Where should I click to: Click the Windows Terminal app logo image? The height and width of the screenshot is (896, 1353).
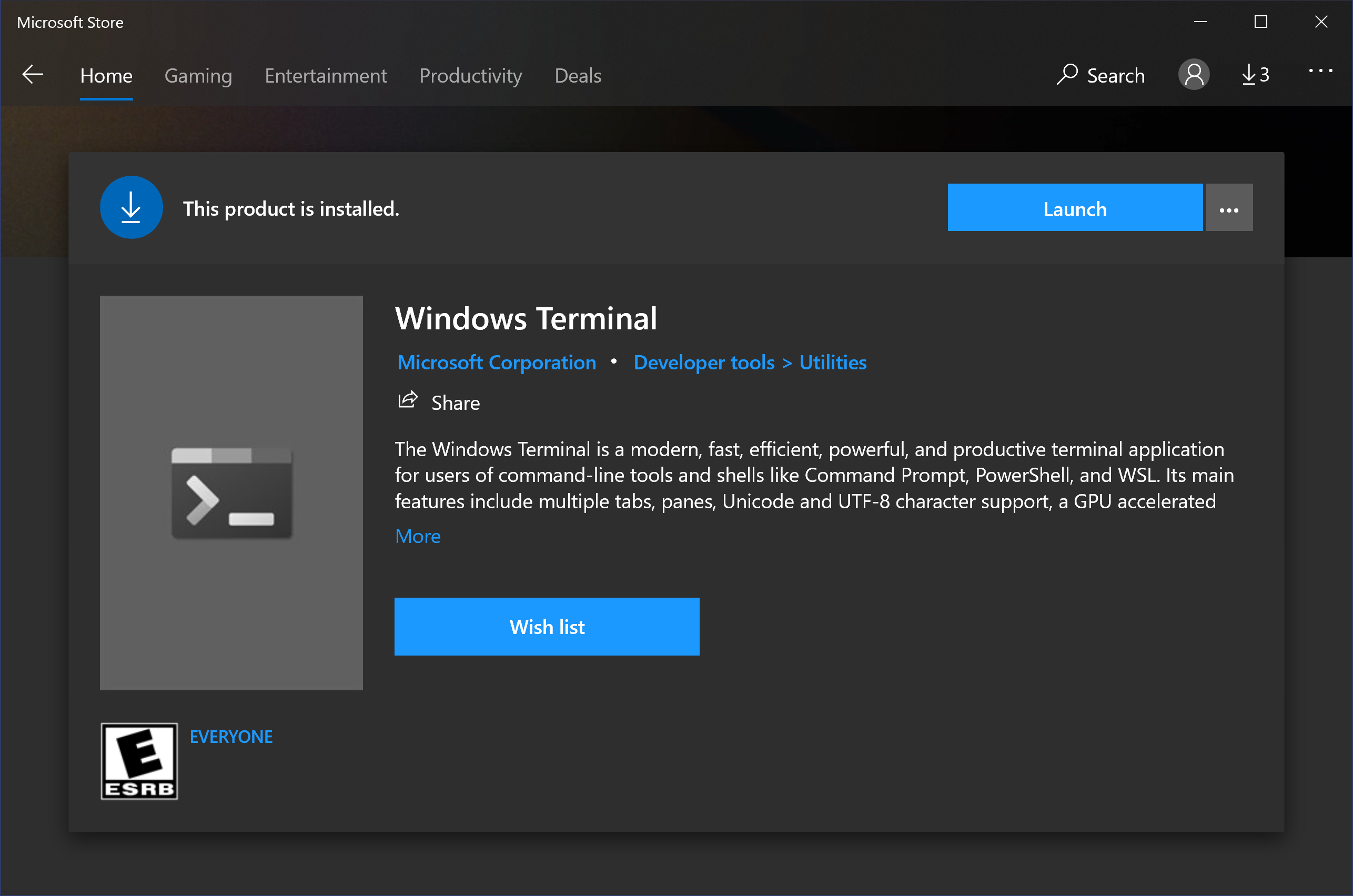click(231, 492)
